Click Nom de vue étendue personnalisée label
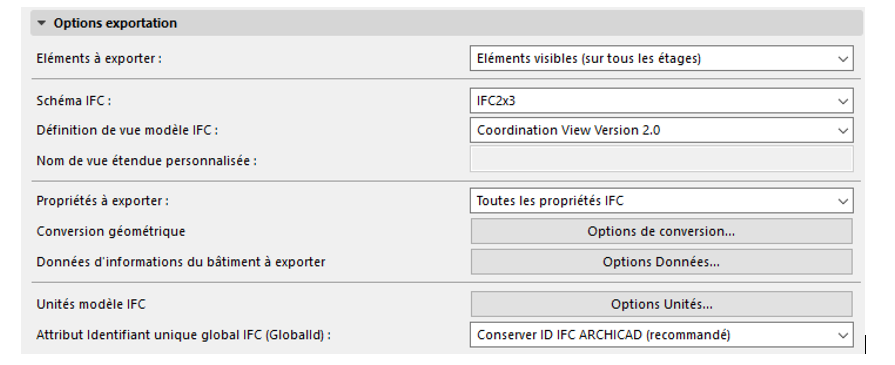The image size is (895, 365). coord(147,161)
